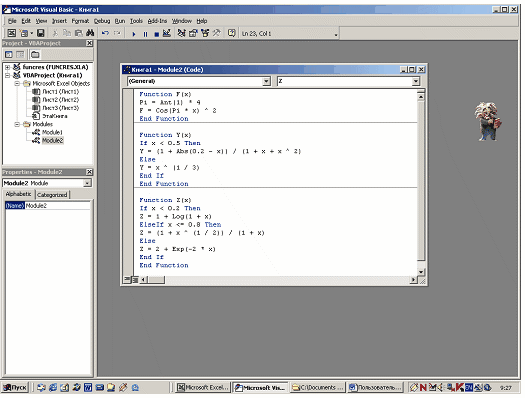Screen dimensions: 525x398
Task: Collapse the Modules folder node
Action: 17,124
